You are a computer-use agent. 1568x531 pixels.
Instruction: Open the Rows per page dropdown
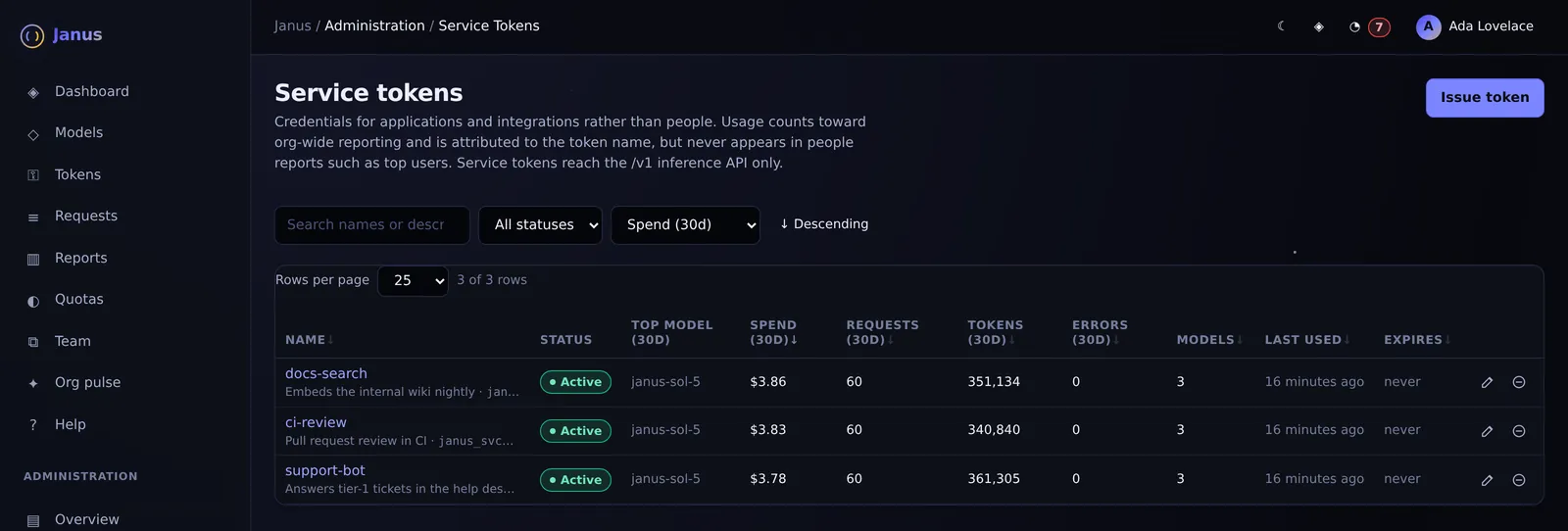tap(413, 281)
